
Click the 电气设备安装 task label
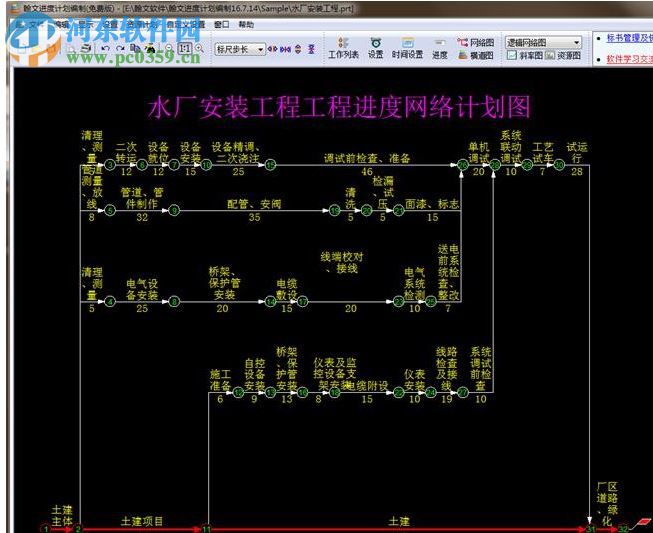coord(142,289)
